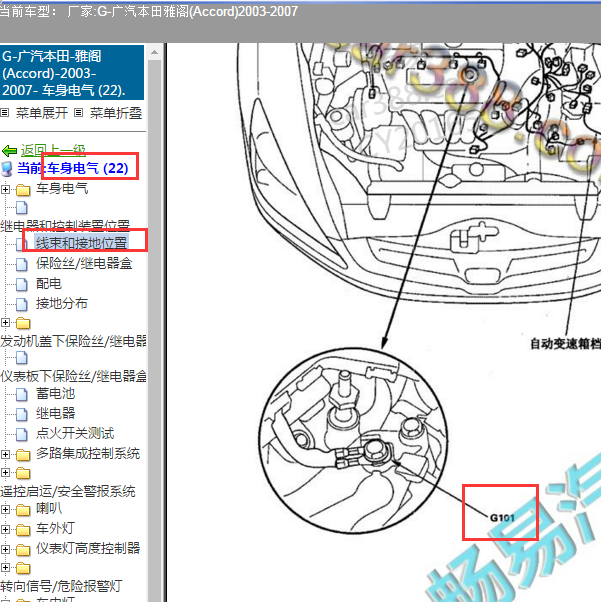The width and height of the screenshot is (601, 602).
Task: Click folder icon above 发动机盖下保险丝/继电器
Action: point(23,323)
